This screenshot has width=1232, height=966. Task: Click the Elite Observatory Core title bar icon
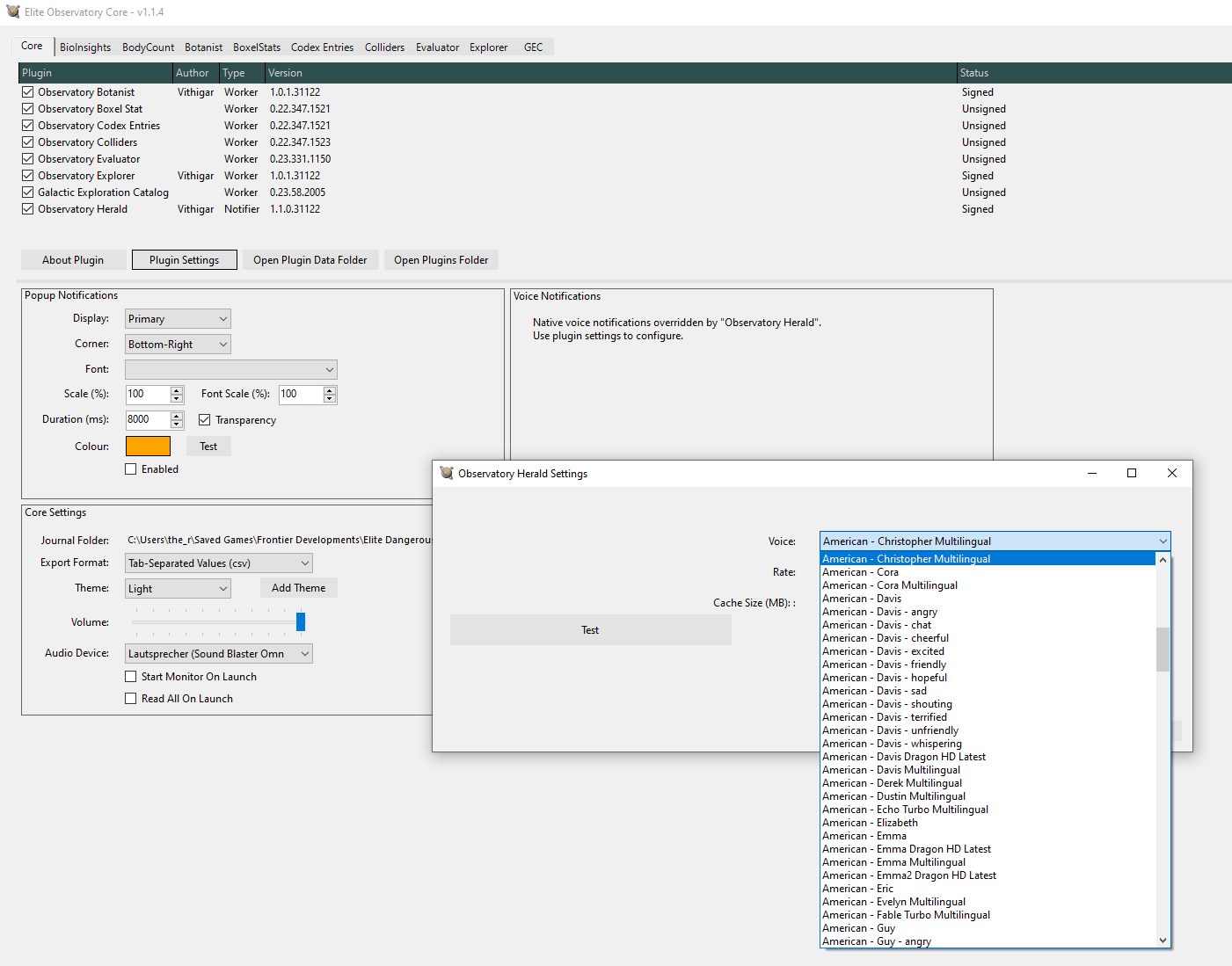point(12,11)
